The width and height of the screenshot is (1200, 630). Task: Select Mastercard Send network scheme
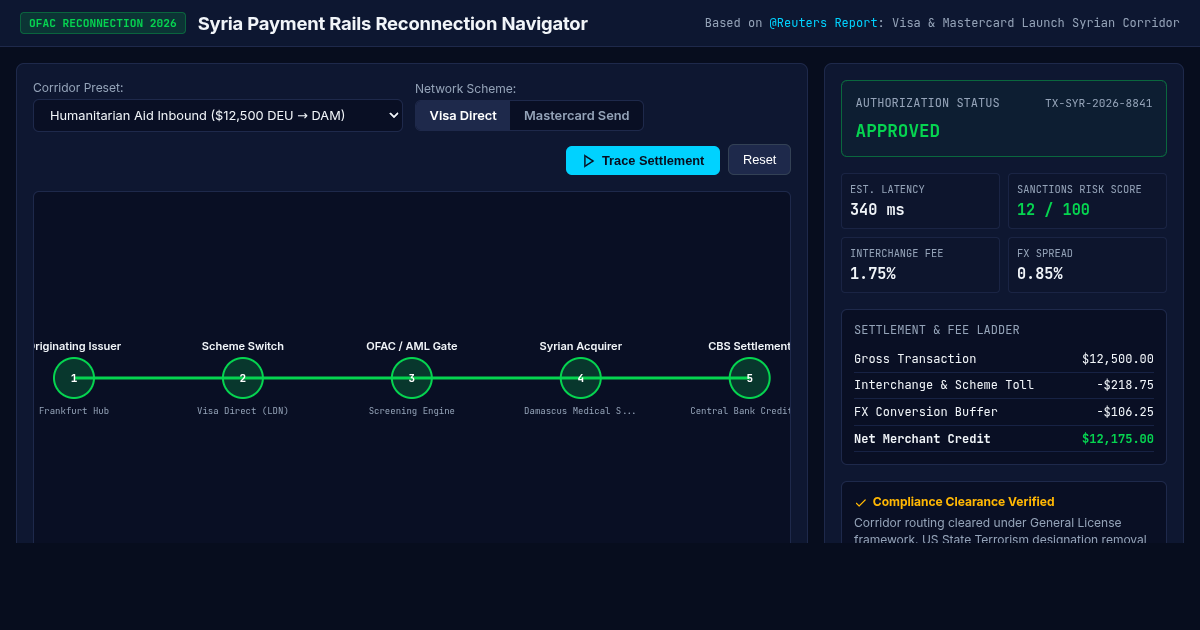click(x=576, y=115)
